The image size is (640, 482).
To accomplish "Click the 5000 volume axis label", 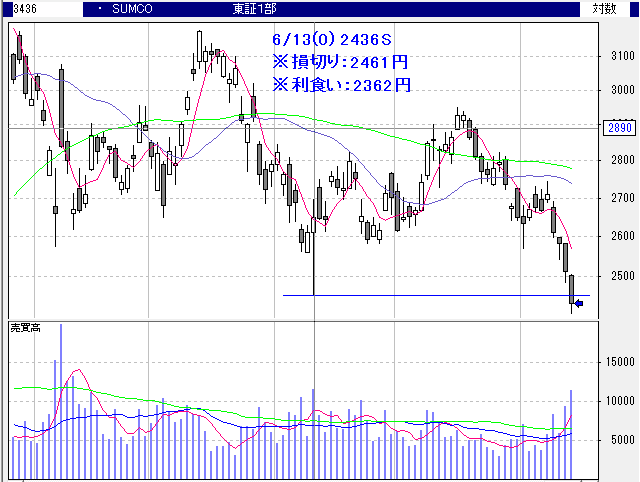I will [x=623, y=440].
